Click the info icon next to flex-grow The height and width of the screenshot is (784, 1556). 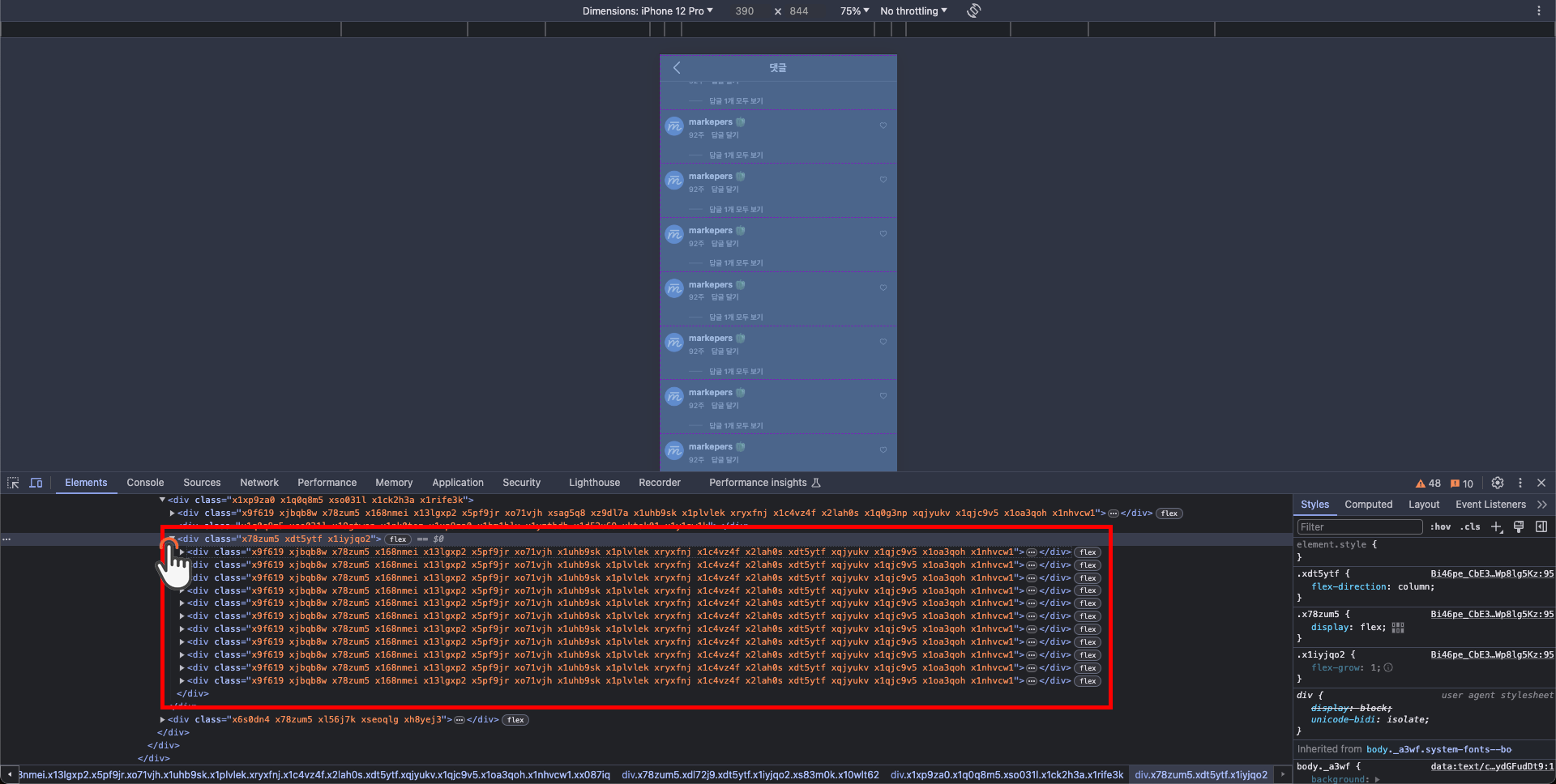tap(1388, 668)
